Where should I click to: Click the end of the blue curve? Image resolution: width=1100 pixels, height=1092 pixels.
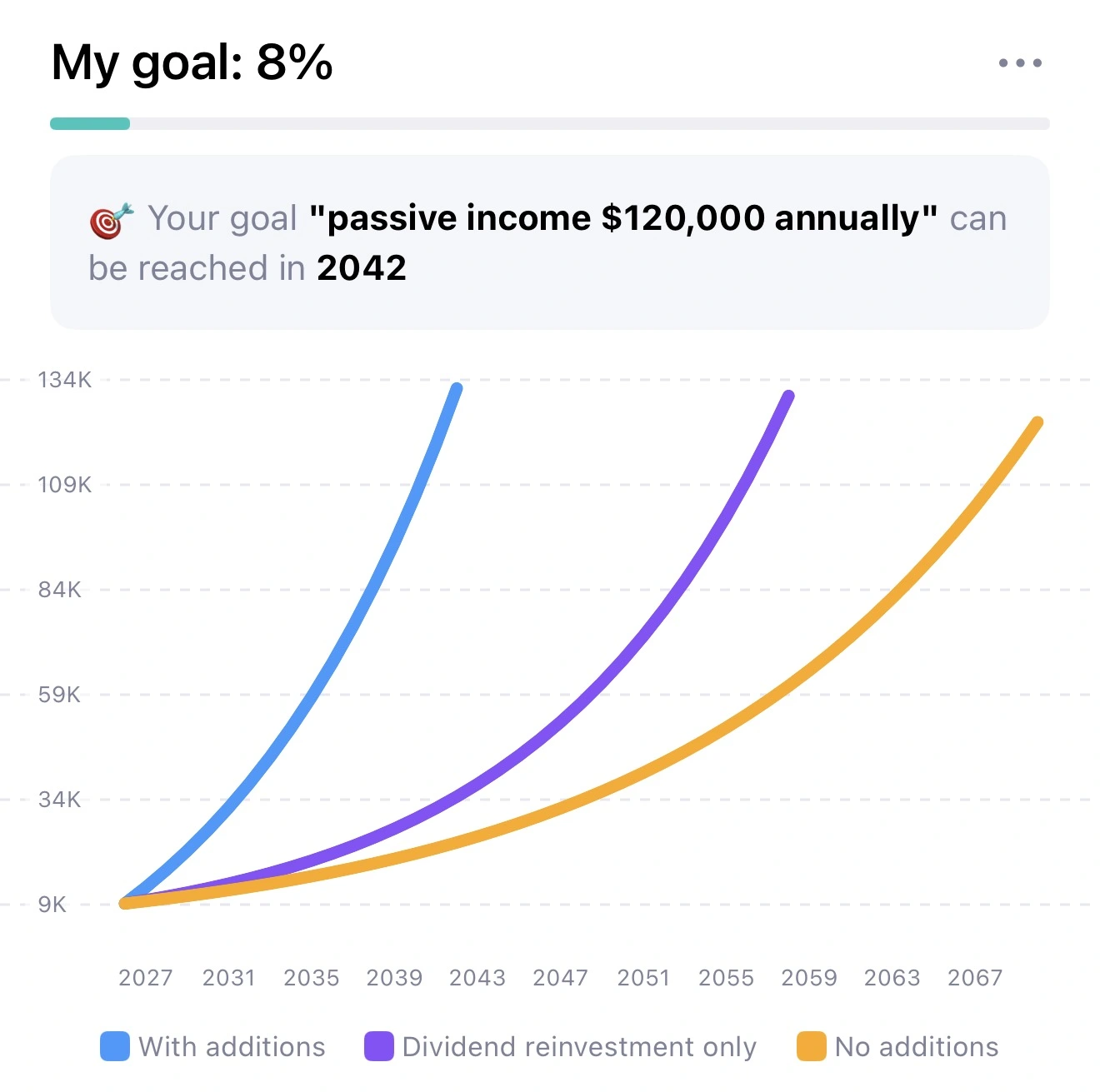click(456, 388)
